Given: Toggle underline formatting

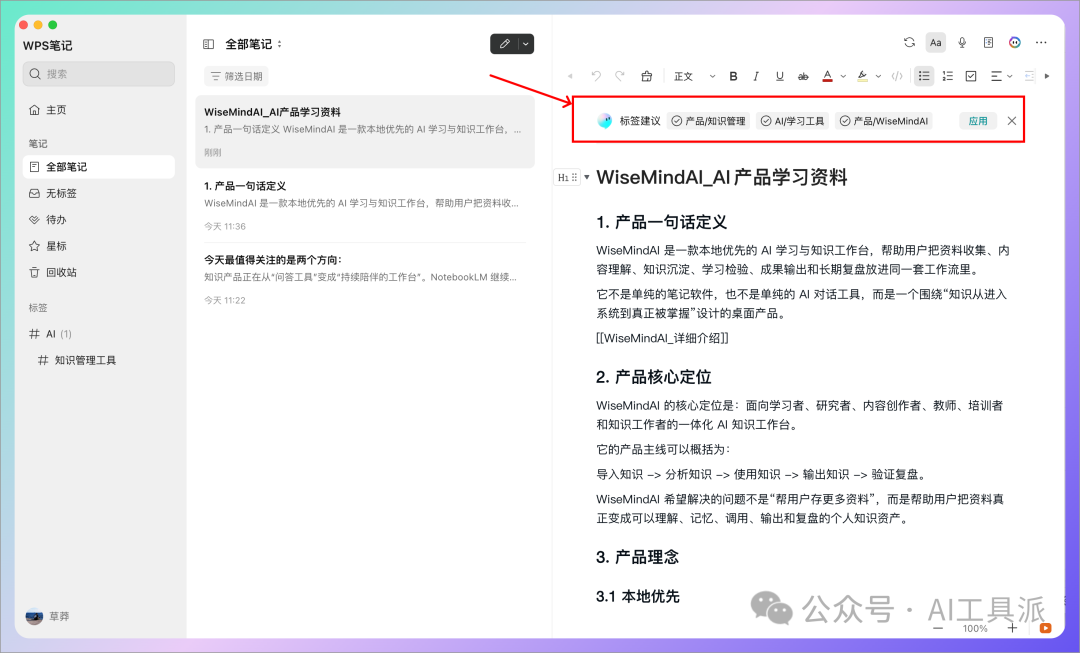Looking at the screenshot, I should [x=780, y=76].
